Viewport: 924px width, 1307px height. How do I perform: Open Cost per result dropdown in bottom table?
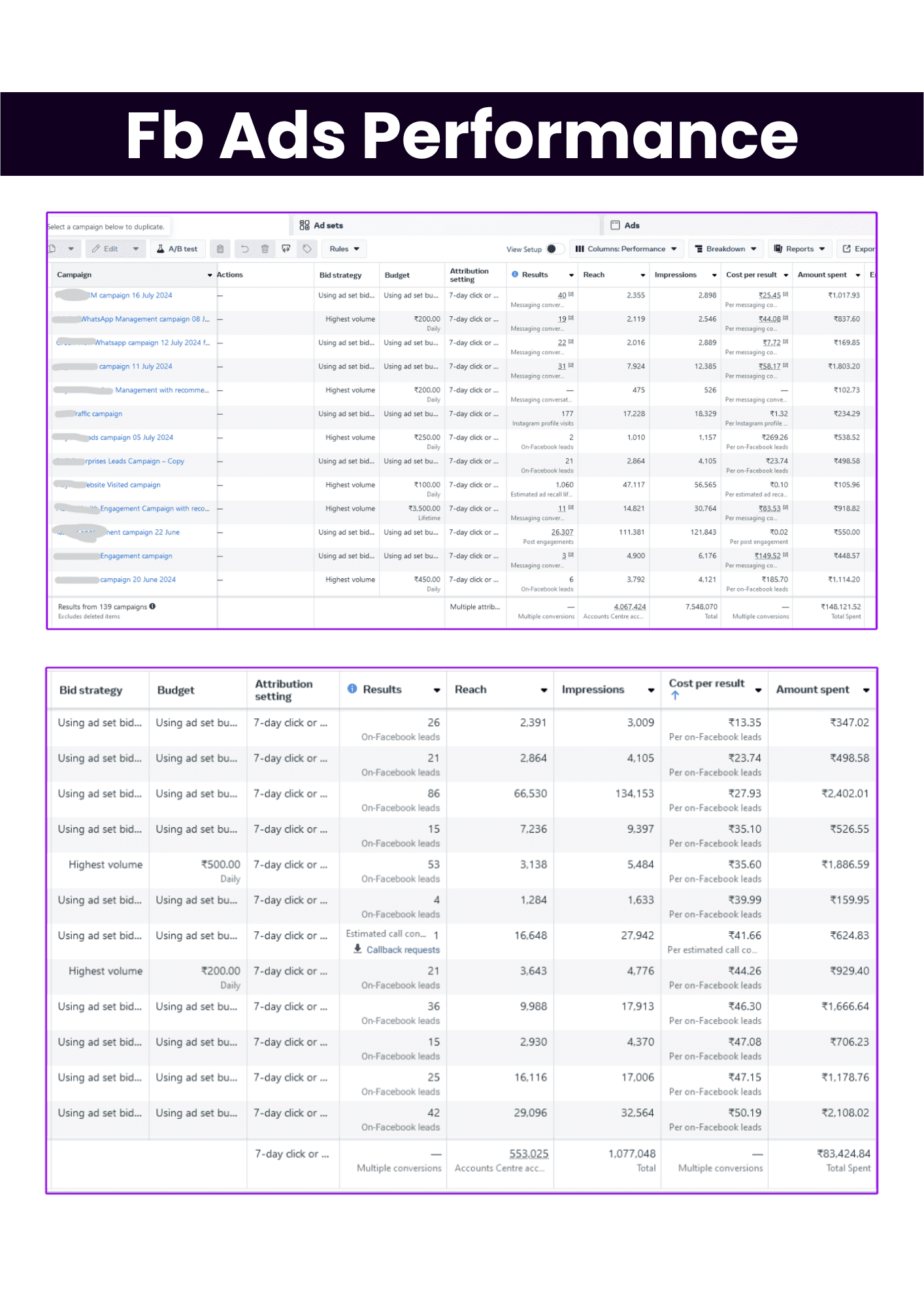pos(758,691)
